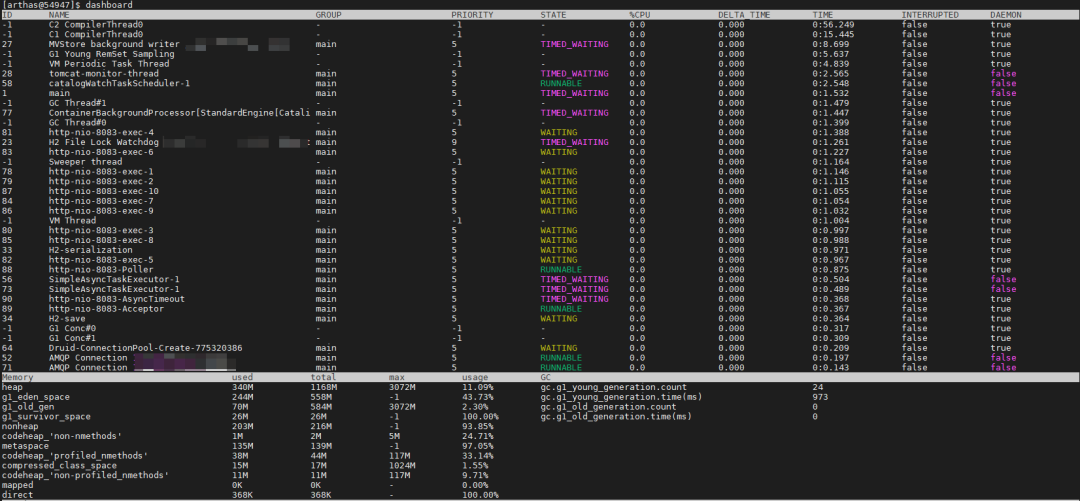Select metaspace usage value "97.05%"
Screen dimensions: 1080x501
[x=478, y=446]
